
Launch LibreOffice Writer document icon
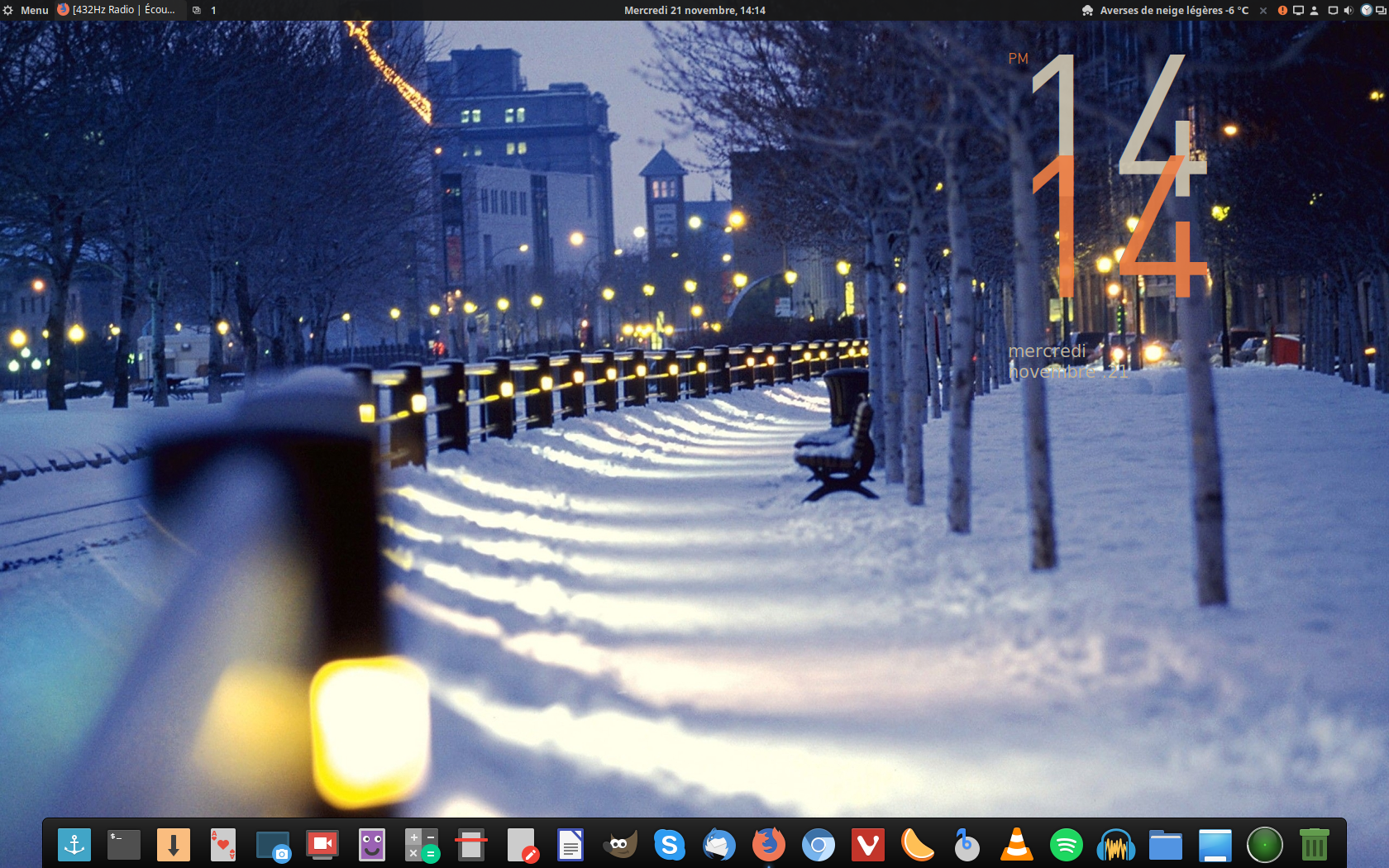tap(570, 845)
